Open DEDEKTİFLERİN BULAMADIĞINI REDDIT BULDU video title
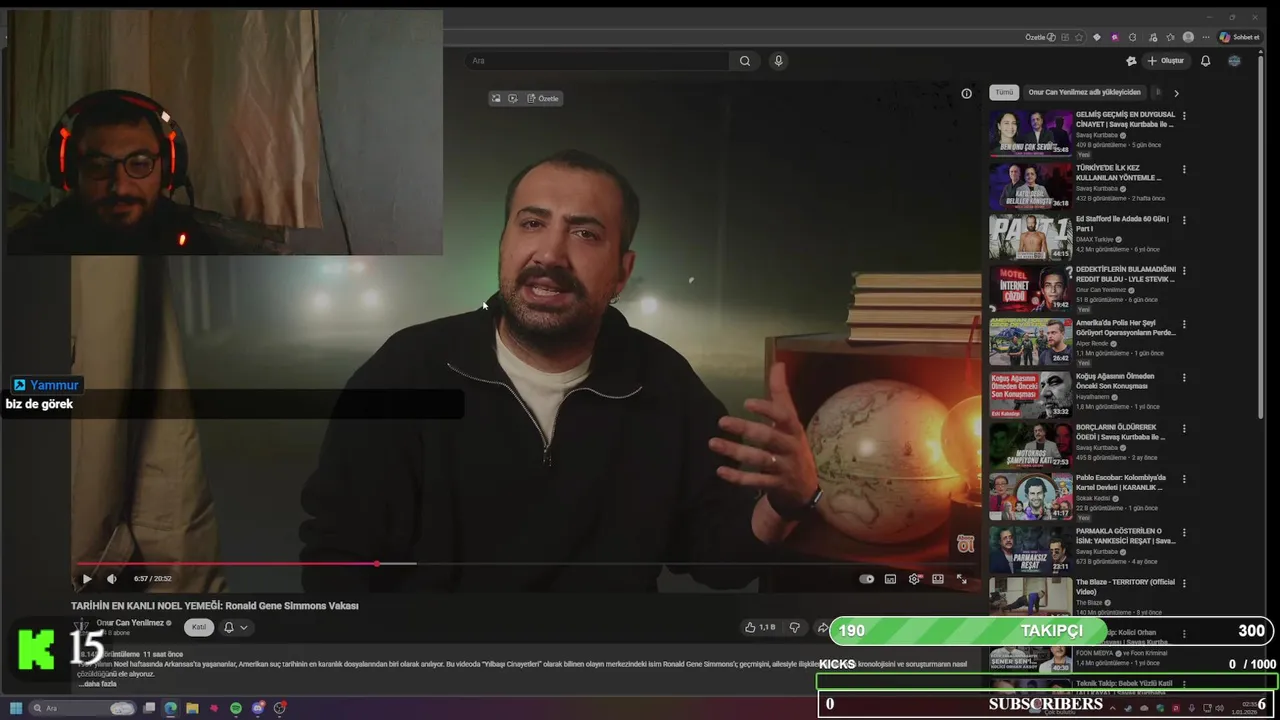Screen dimensions: 1280x720 tap(1126, 274)
